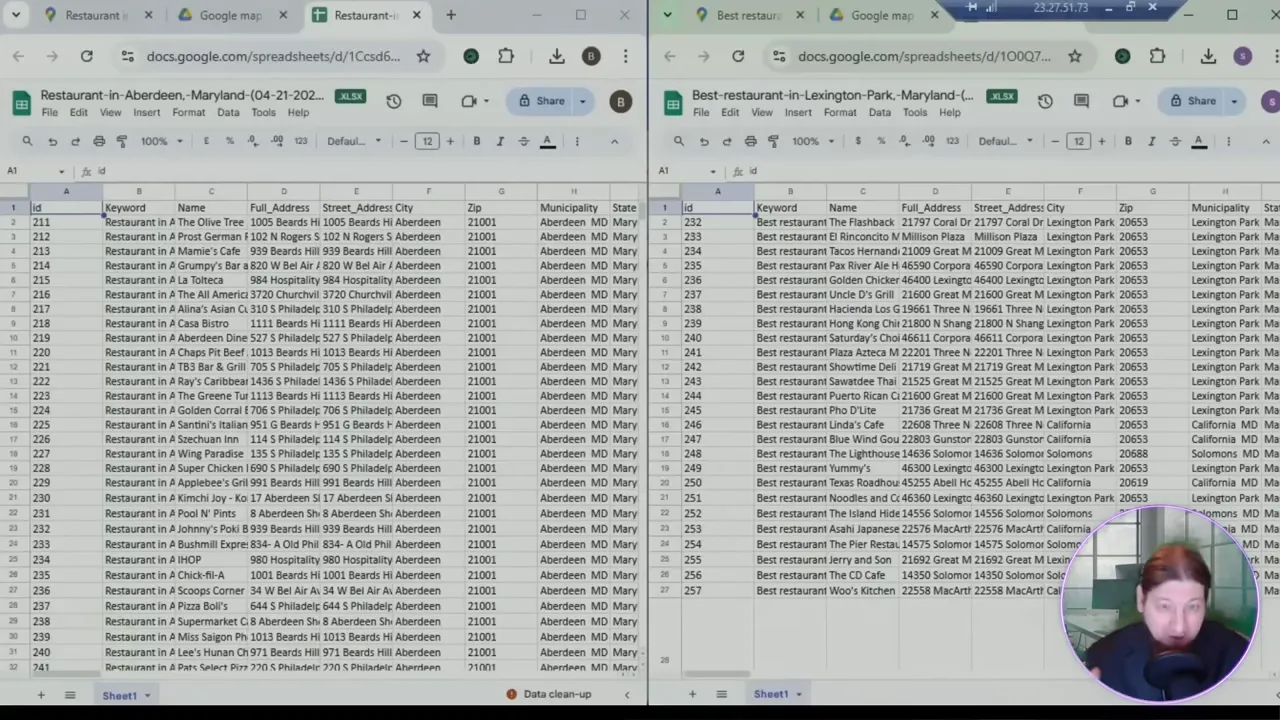Image resolution: width=1280 pixels, height=720 pixels.
Task: Open comments icon in Lexington Park spreadsheet
Action: (1081, 101)
